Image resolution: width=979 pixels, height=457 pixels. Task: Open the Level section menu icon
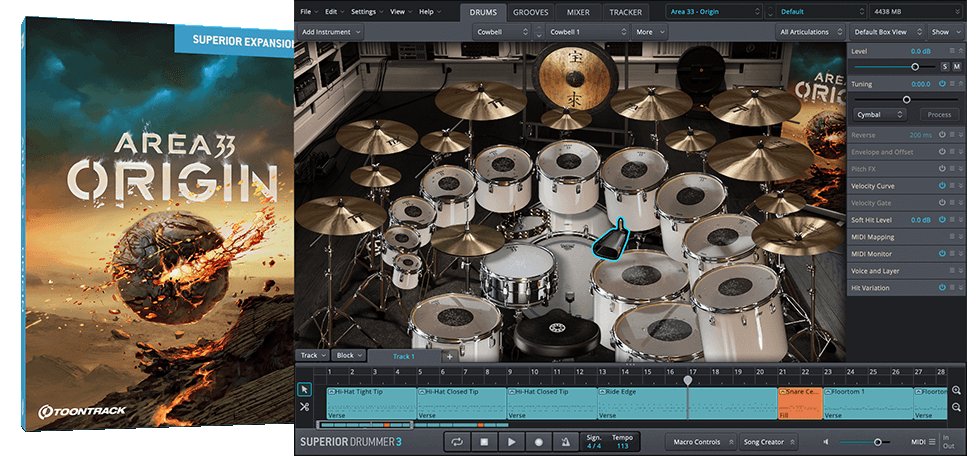[952, 51]
